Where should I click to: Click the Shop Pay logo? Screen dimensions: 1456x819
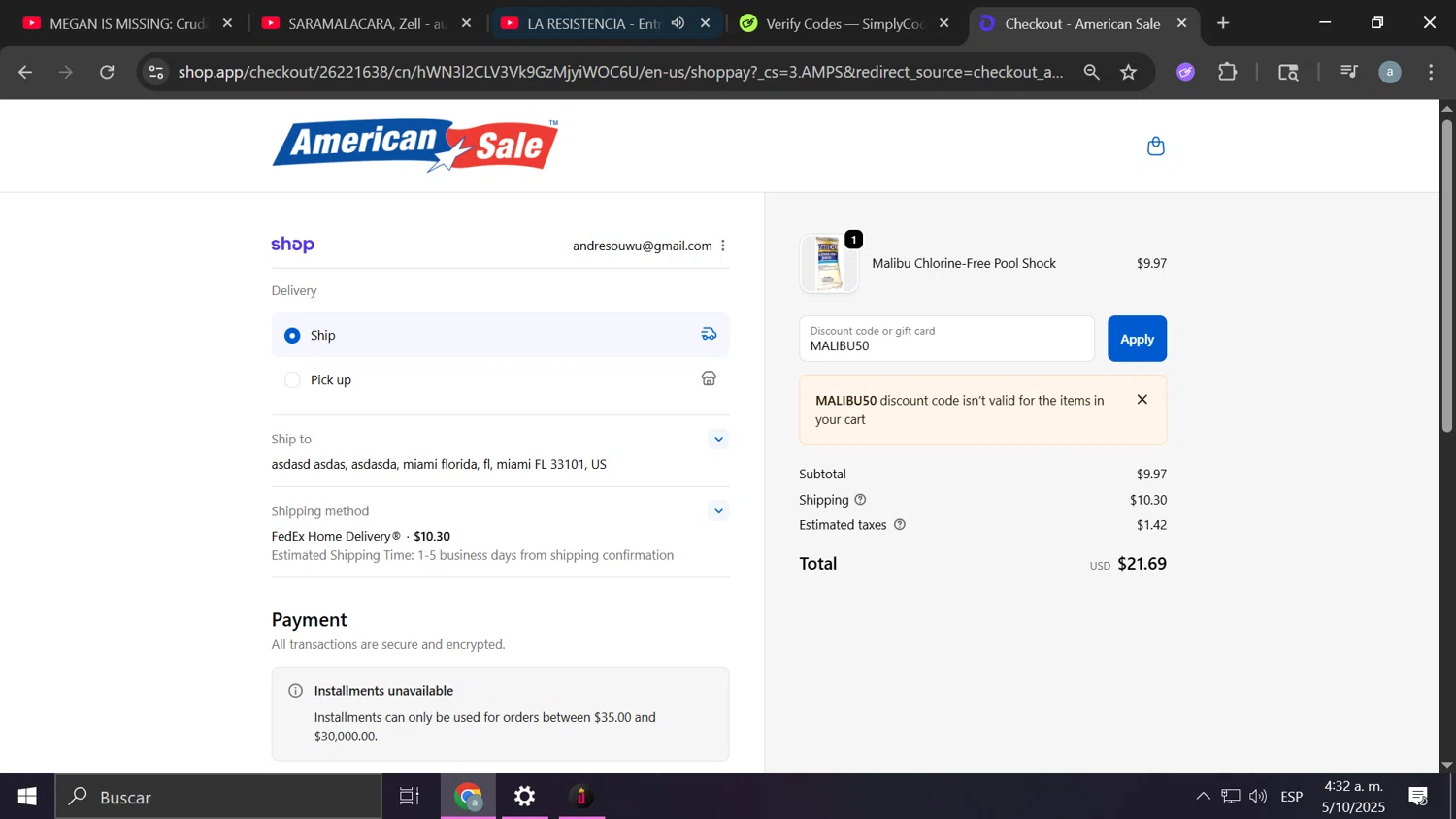pos(292,245)
